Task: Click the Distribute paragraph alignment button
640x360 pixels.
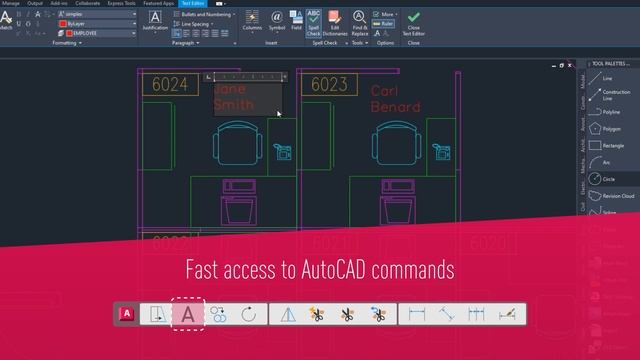Action: point(224,33)
